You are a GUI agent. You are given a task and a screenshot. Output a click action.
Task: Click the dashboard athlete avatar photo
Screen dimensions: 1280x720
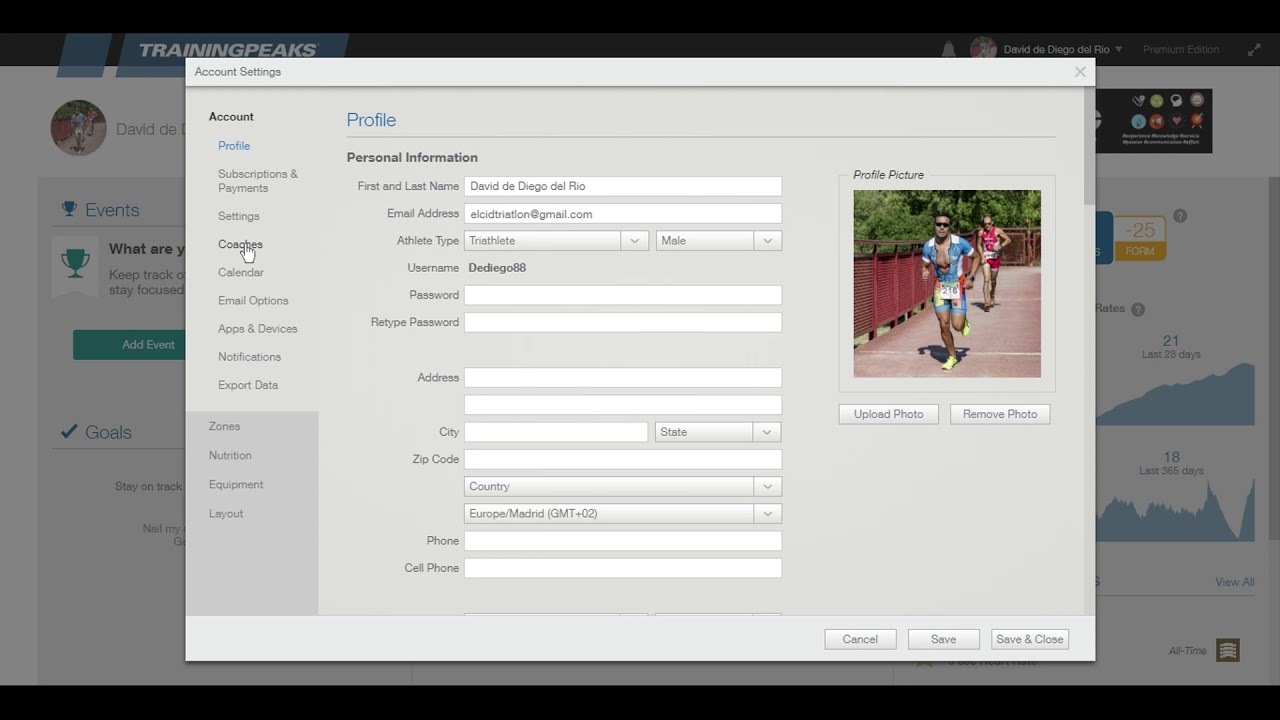coord(79,128)
